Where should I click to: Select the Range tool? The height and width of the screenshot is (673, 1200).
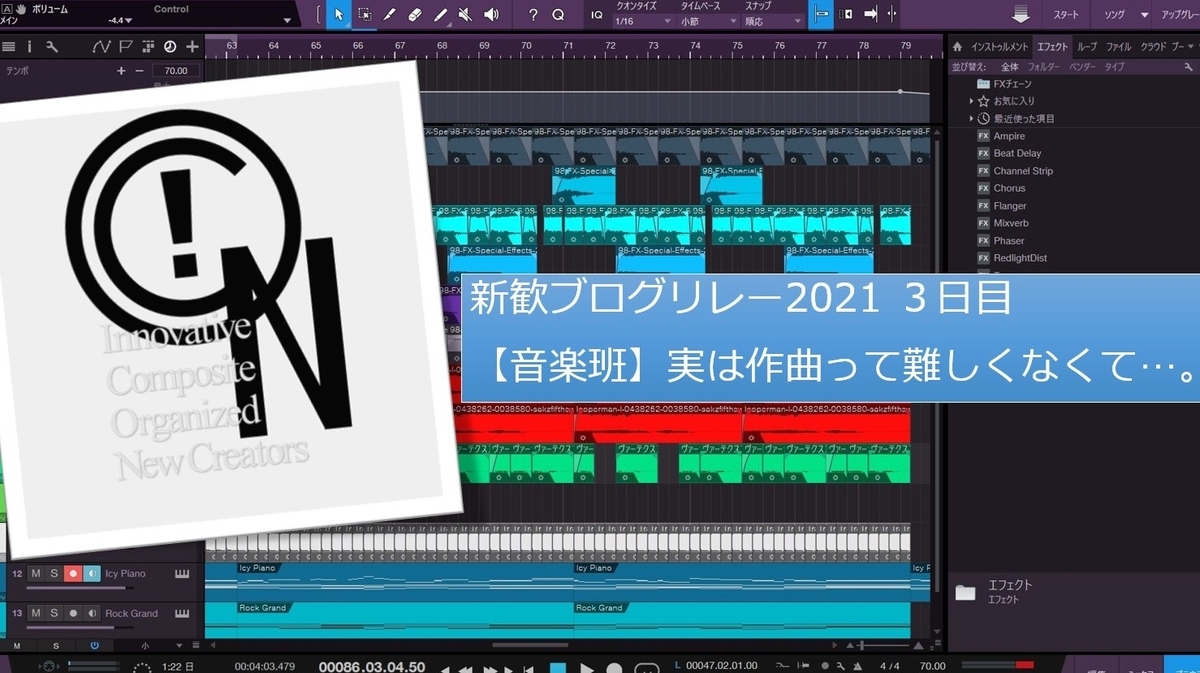click(x=364, y=15)
